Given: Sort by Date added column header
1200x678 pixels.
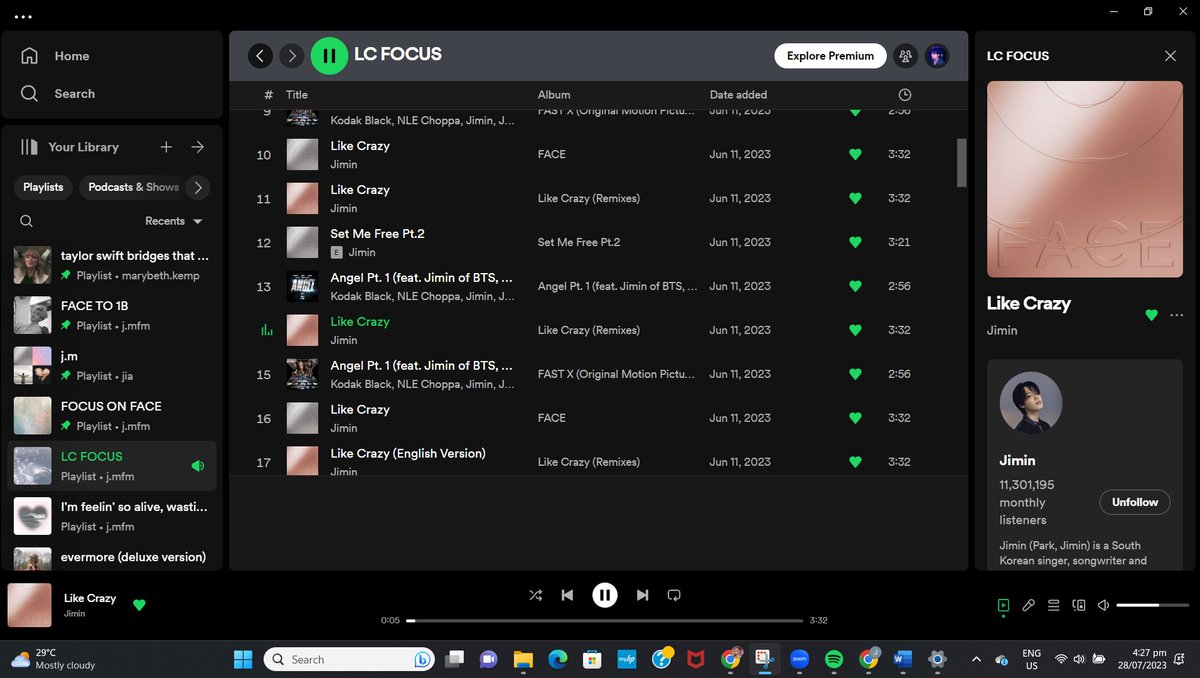Looking at the screenshot, I should tap(738, 95).
